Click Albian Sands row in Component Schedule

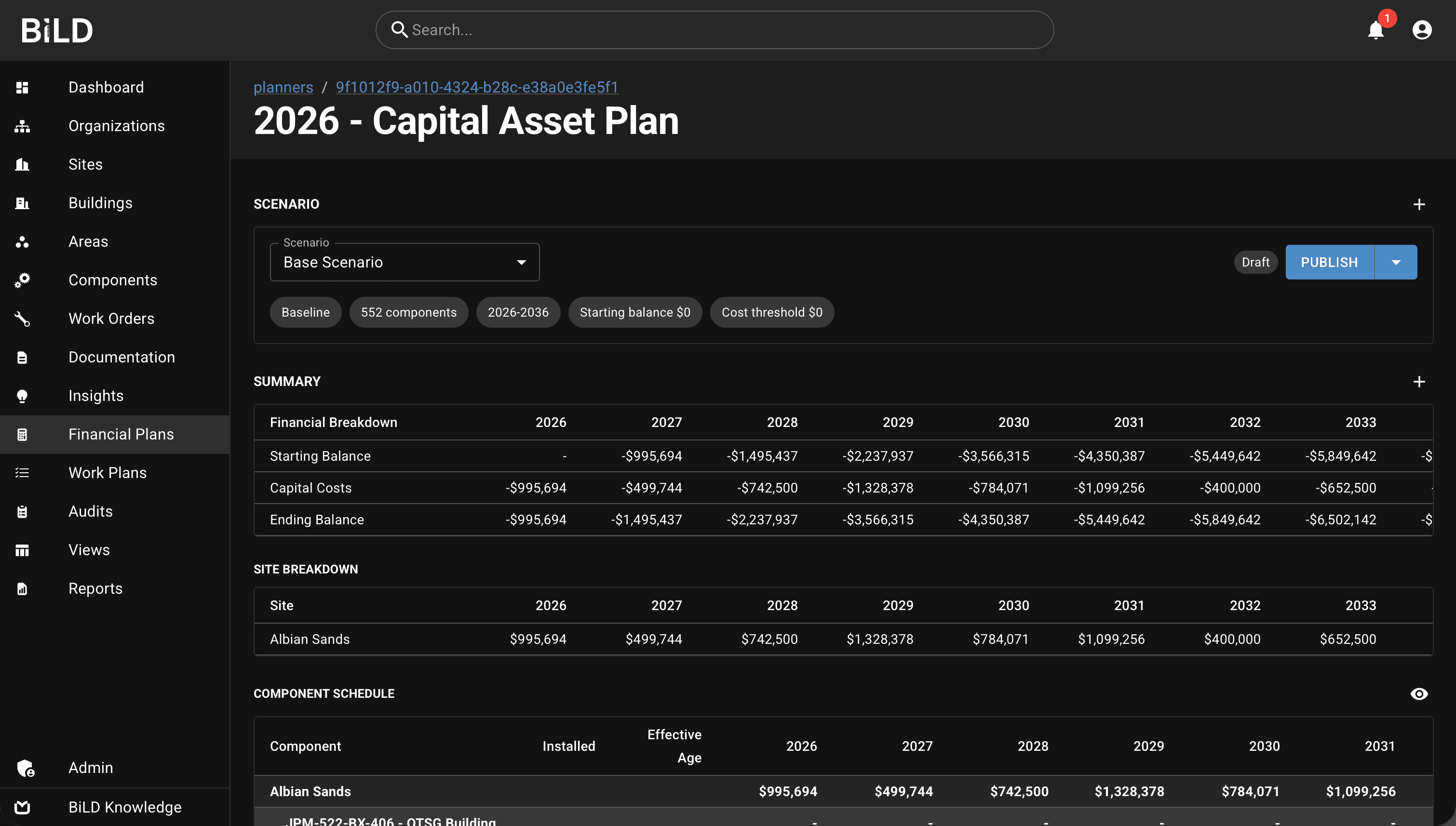843,791
